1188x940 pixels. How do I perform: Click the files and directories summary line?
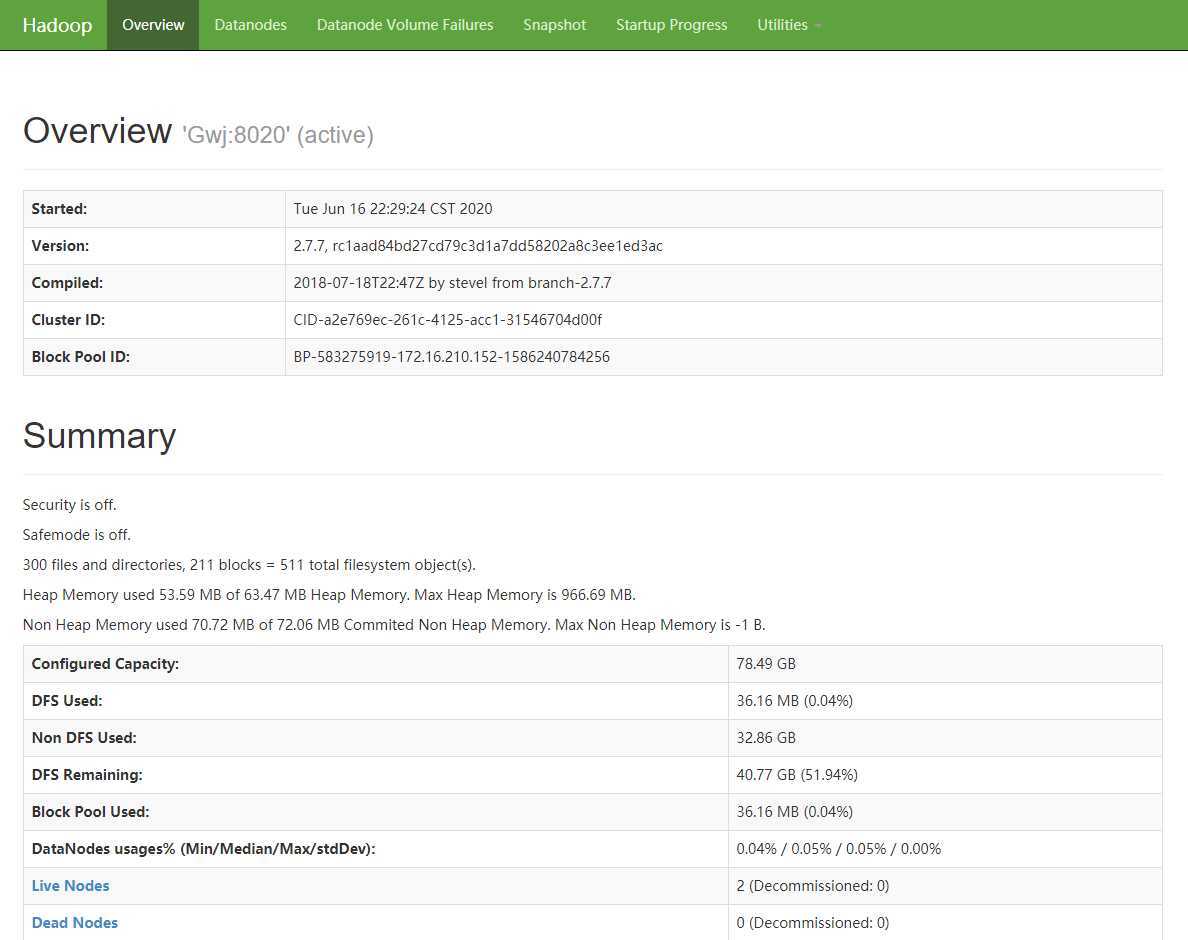point(249,565)
